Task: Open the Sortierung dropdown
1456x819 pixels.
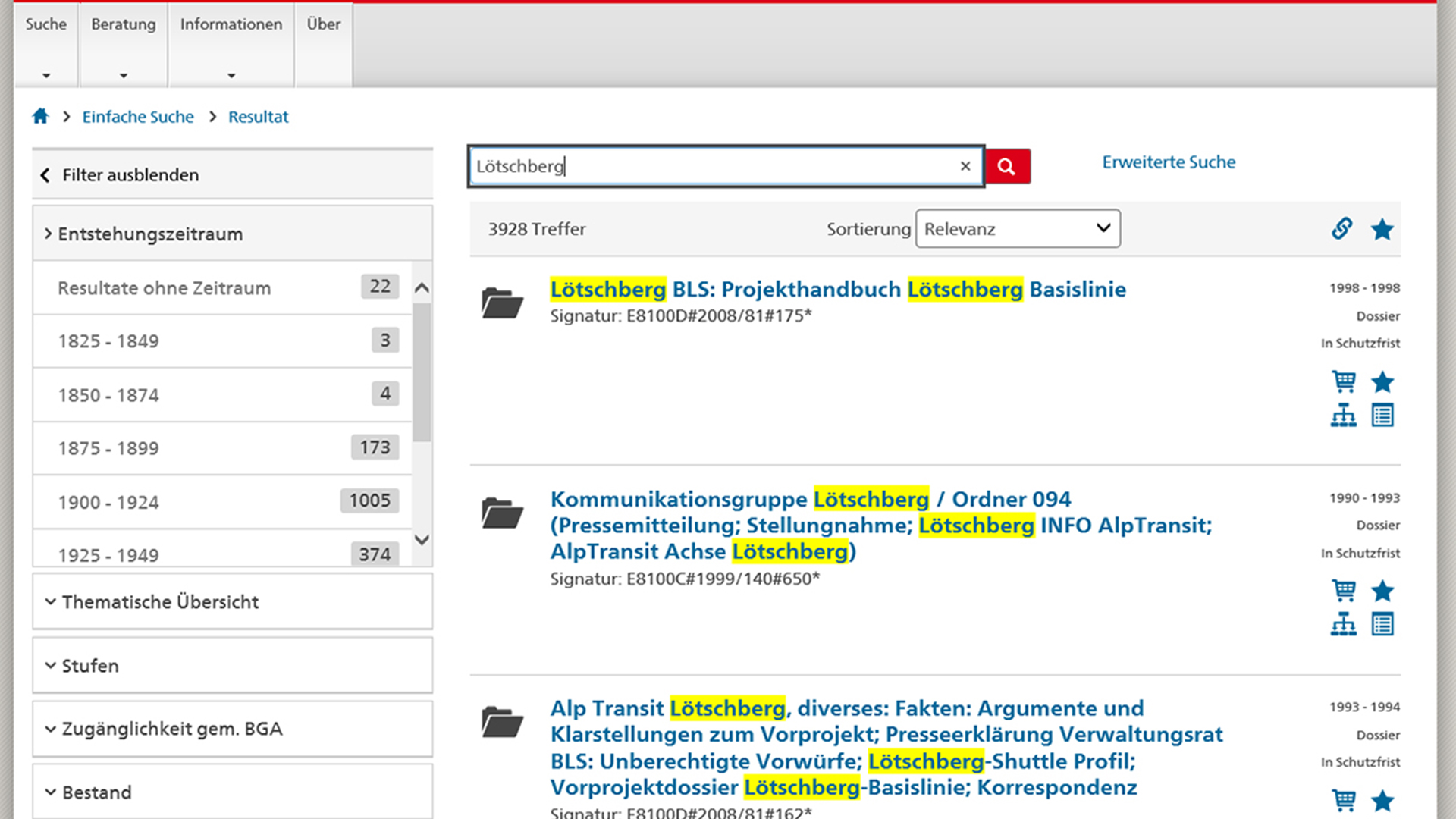Action: pos(1017,228)
